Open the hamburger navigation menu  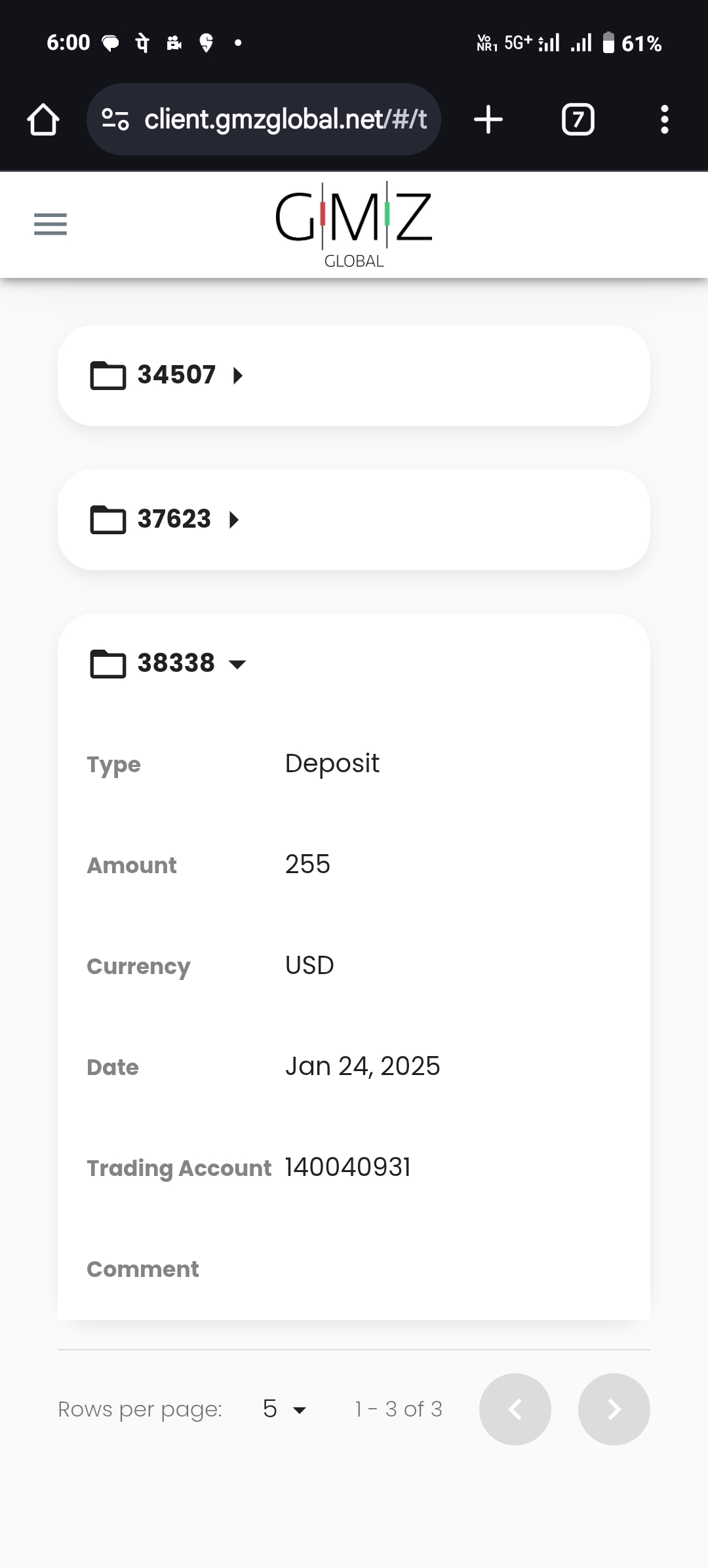[50, 224]
